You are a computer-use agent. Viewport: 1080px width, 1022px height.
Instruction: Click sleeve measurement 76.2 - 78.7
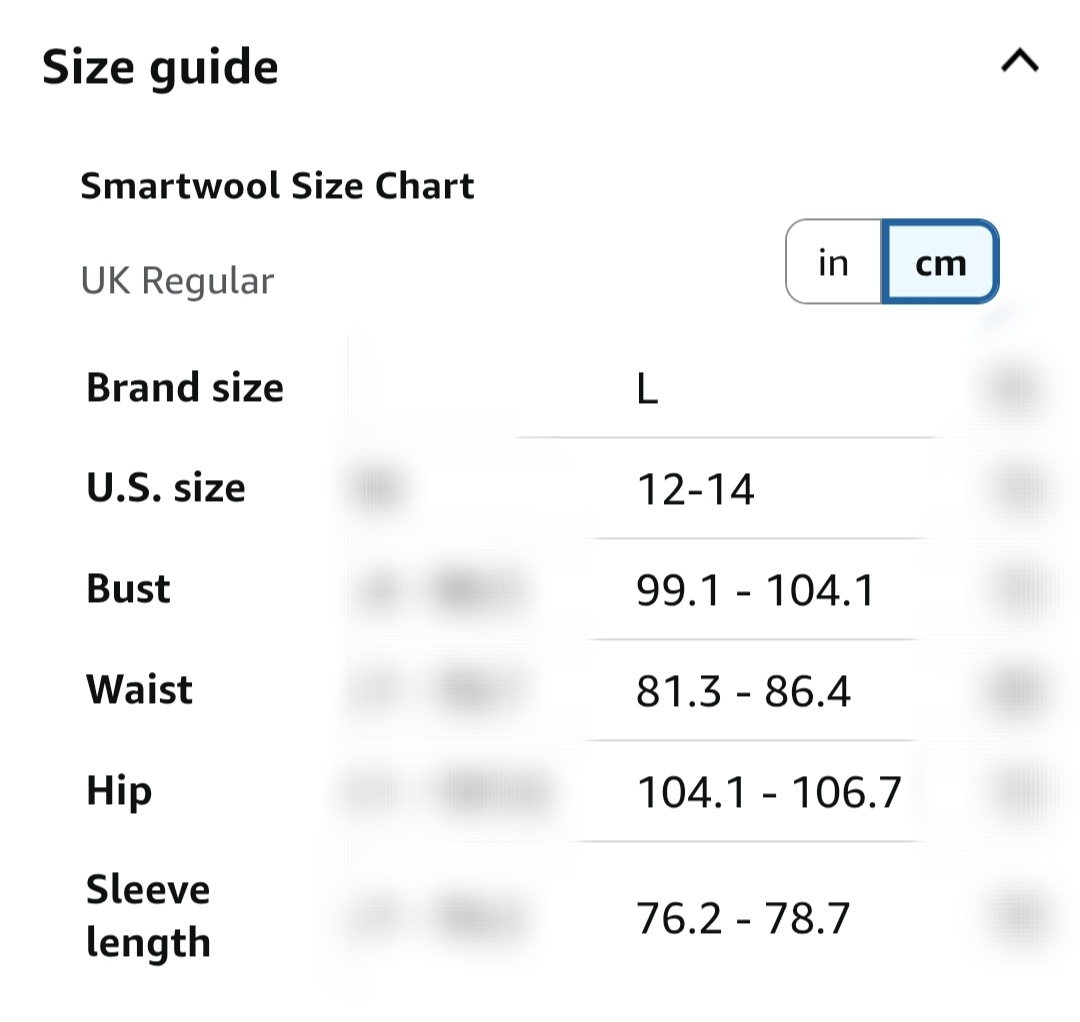coord(742,918)
